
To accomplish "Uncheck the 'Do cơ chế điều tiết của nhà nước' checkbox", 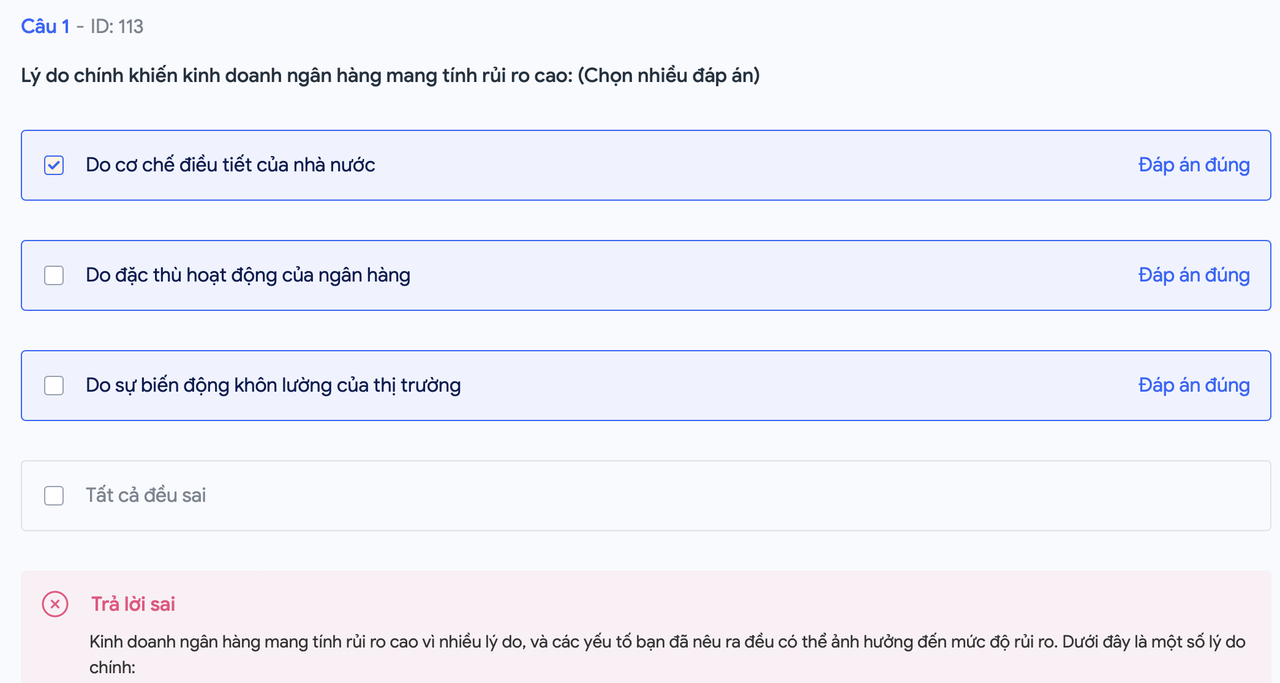I will point(54,165).
